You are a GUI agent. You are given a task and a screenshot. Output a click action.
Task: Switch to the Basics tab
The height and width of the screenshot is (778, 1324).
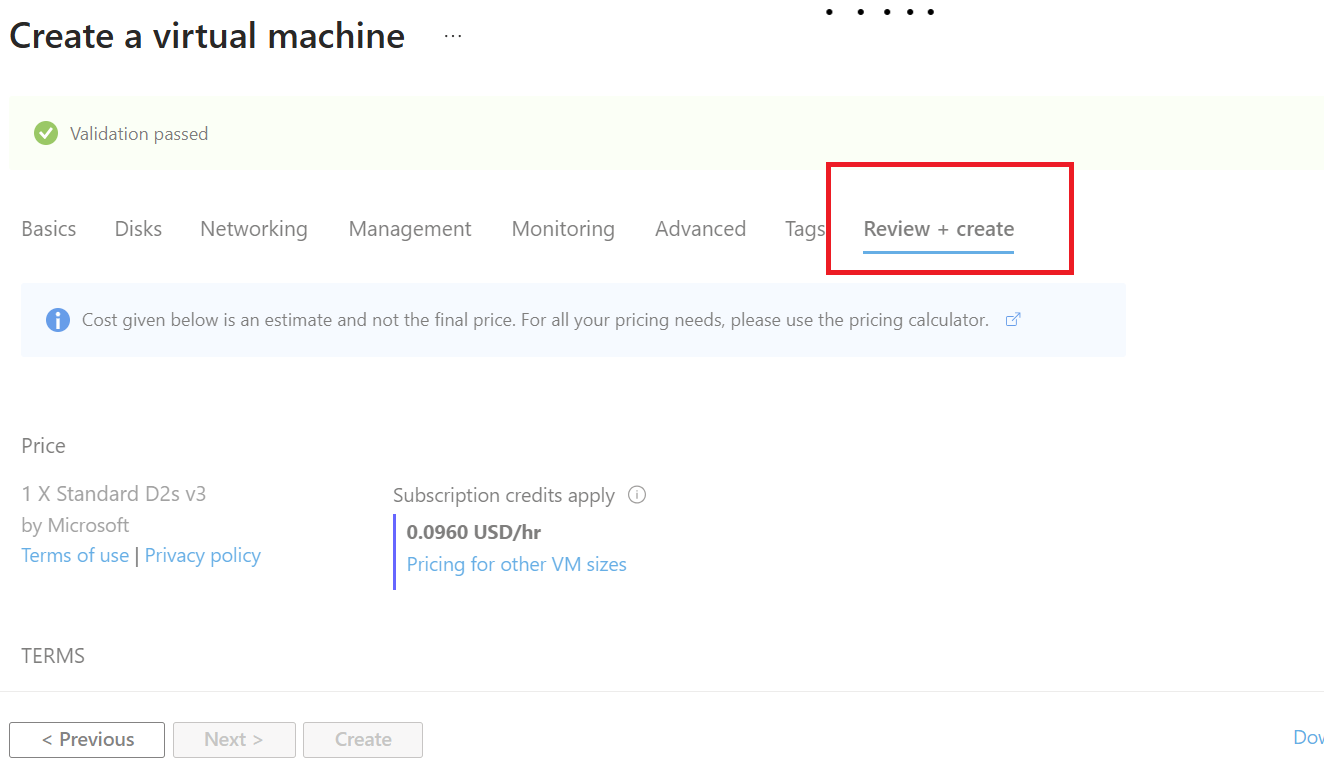click(49, 229)
